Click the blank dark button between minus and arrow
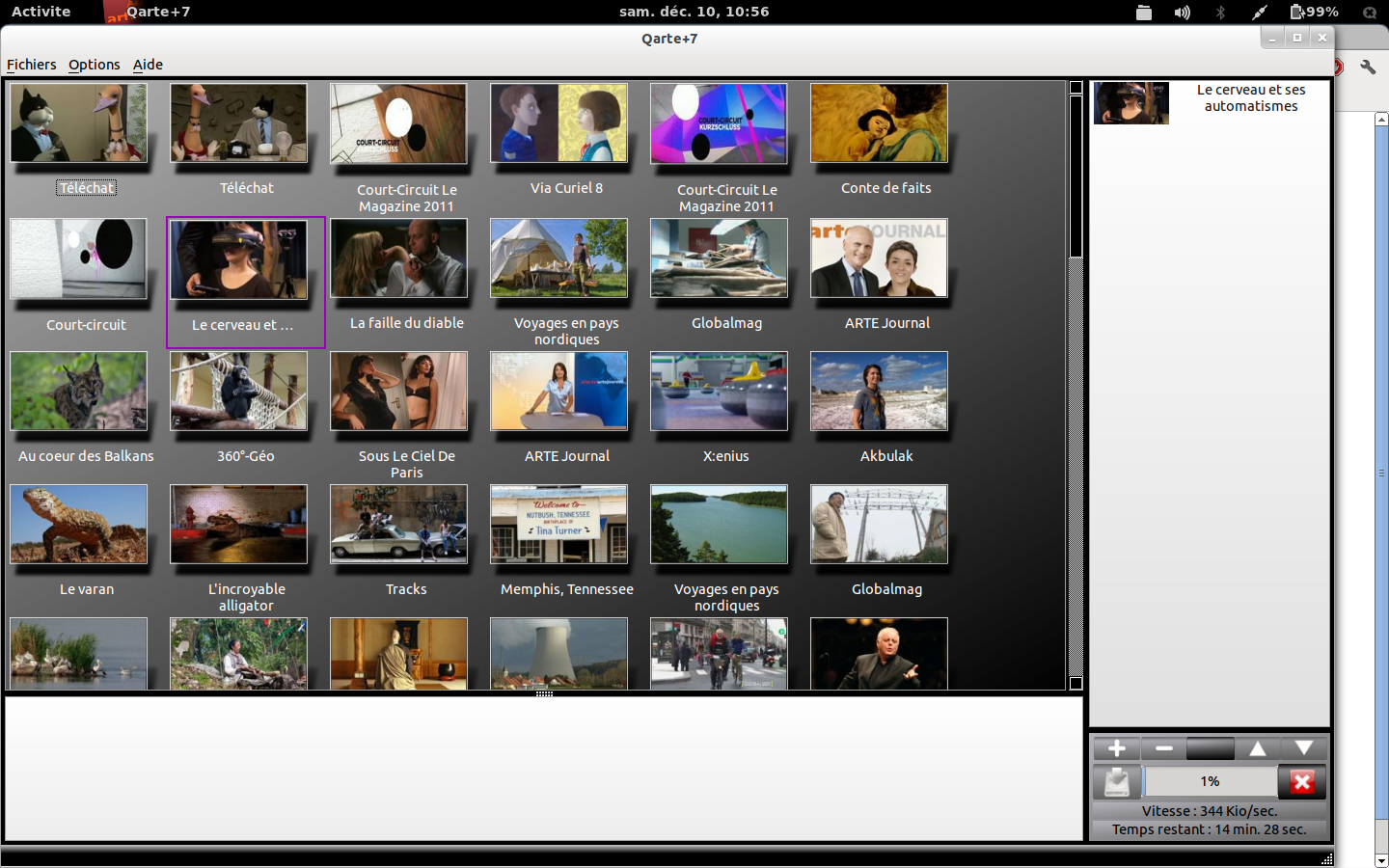The width and height of the screenshot is (1389, 868). point(1210,748)
